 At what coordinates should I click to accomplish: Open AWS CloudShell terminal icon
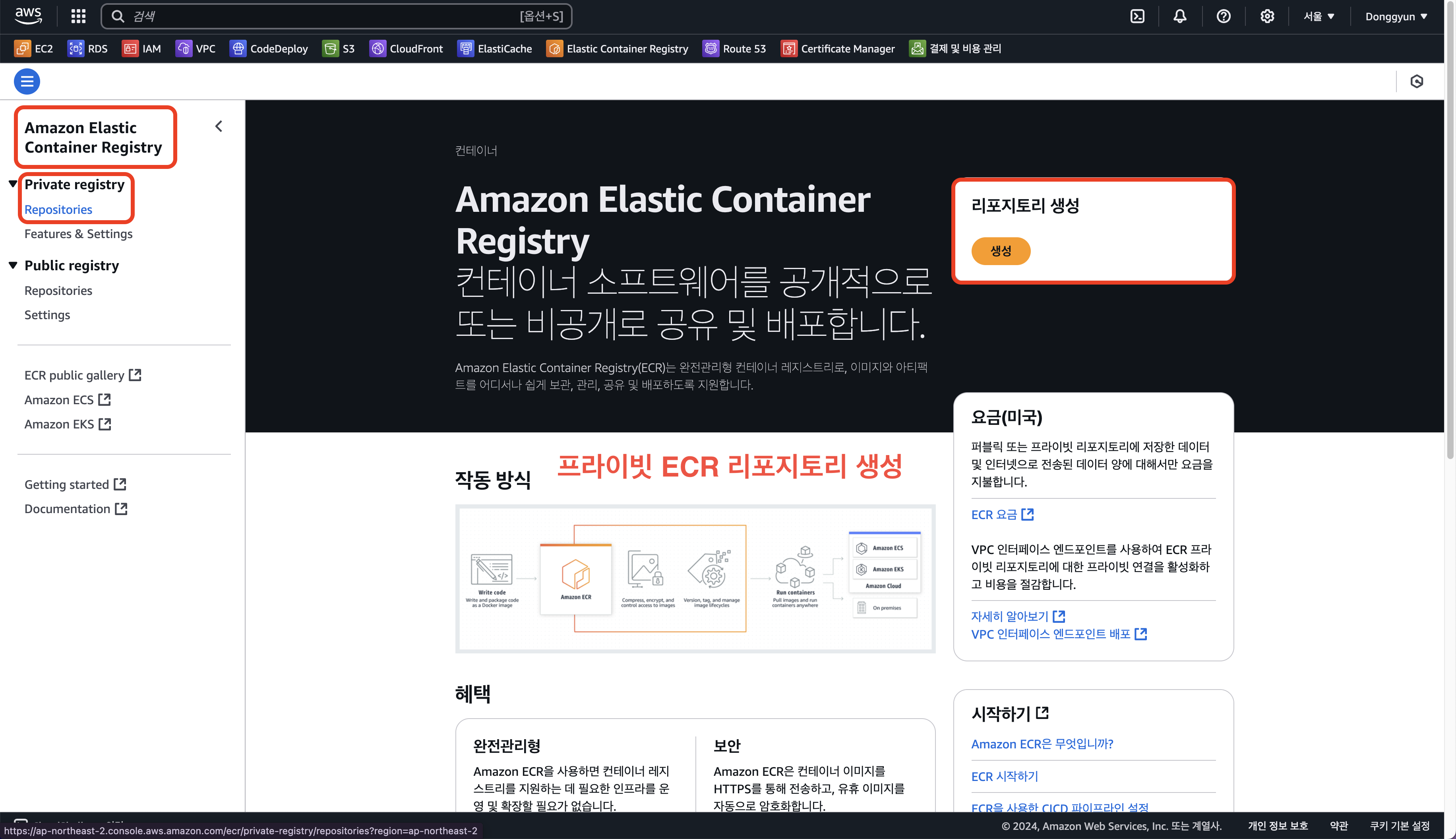(1137, 16)
